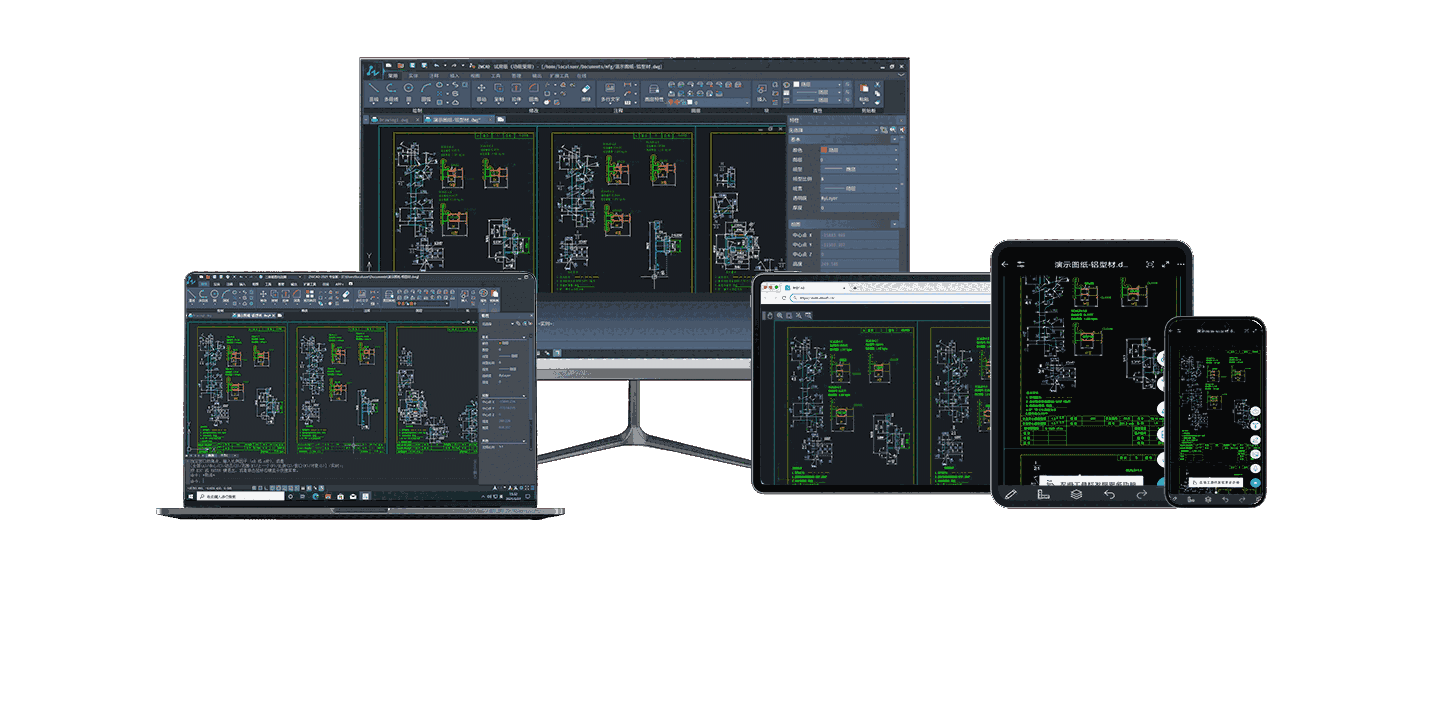Open 注释 ribbon tab on monitor
Viewport: 1440px width, 712px height.
pyautogui.click(x=434, y=76)
